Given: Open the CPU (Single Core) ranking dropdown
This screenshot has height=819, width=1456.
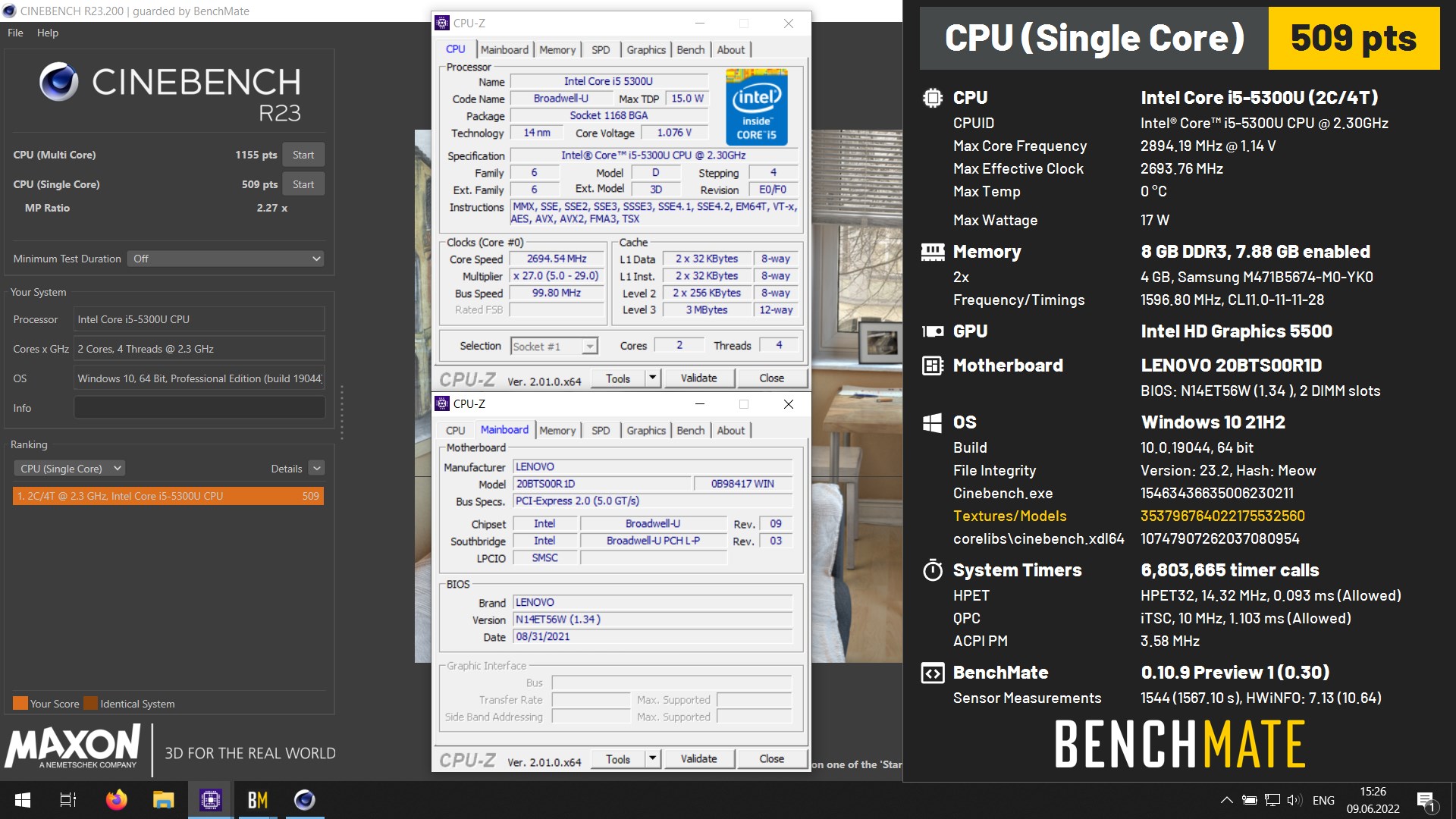Looking at the screenshot, I should pyautogui.click(x=70, y=469).
